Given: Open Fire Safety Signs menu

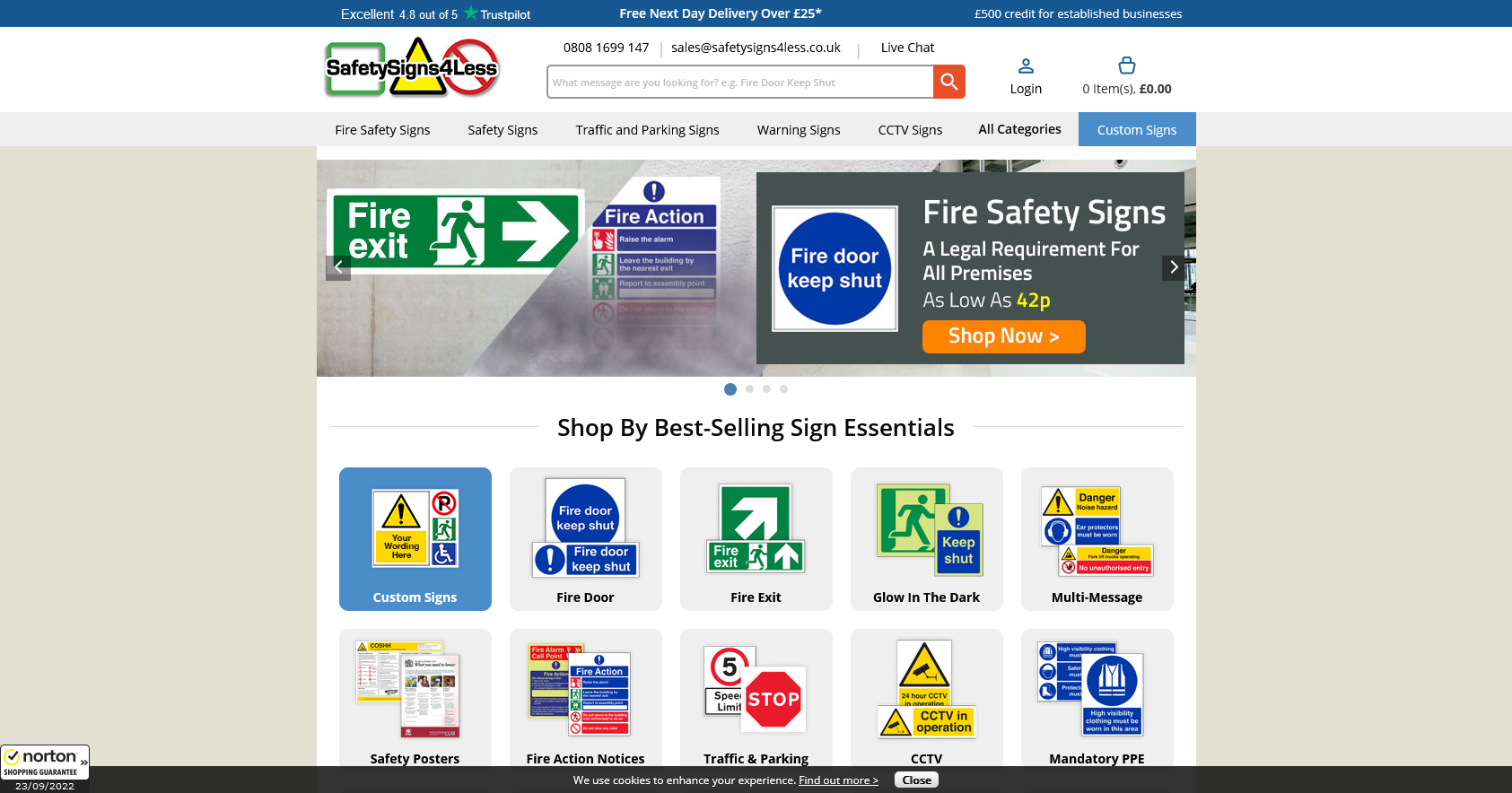Looking at the screenshot, I should point(382,129).
